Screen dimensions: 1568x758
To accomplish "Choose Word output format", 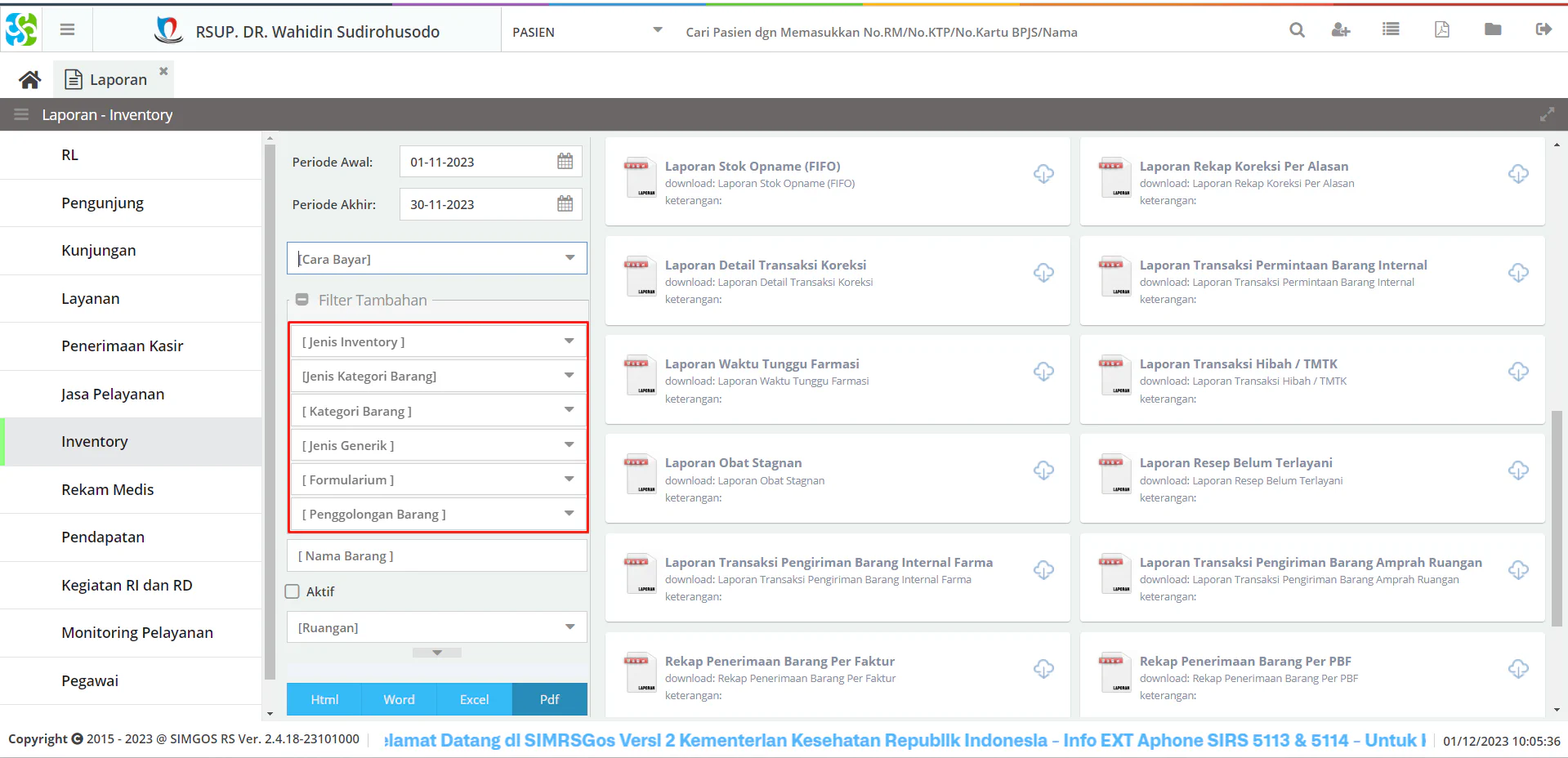I will (x=400, y=699).
